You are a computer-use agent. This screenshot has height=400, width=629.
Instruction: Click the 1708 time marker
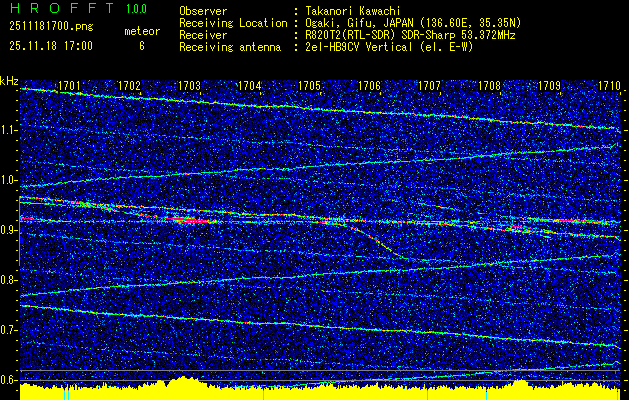click(489, 85)
